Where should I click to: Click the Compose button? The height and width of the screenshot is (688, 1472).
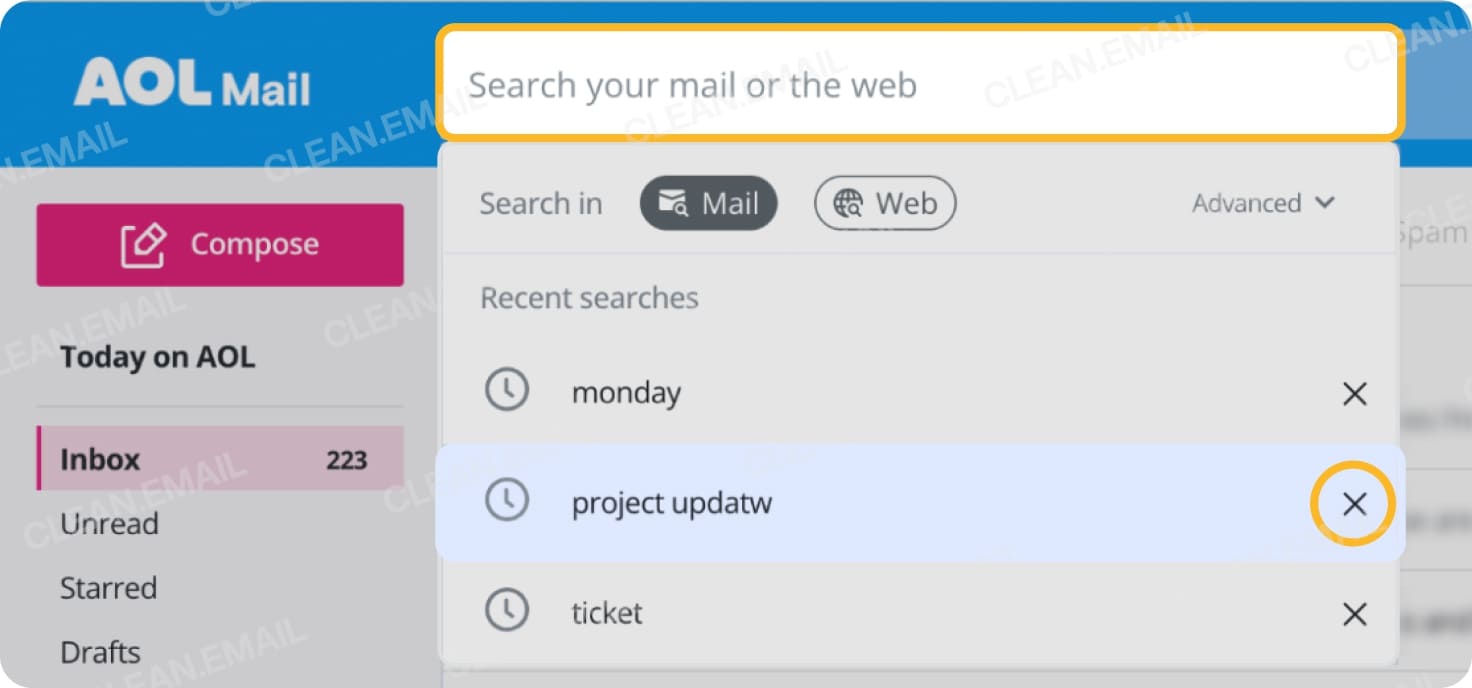pos(220,243)
